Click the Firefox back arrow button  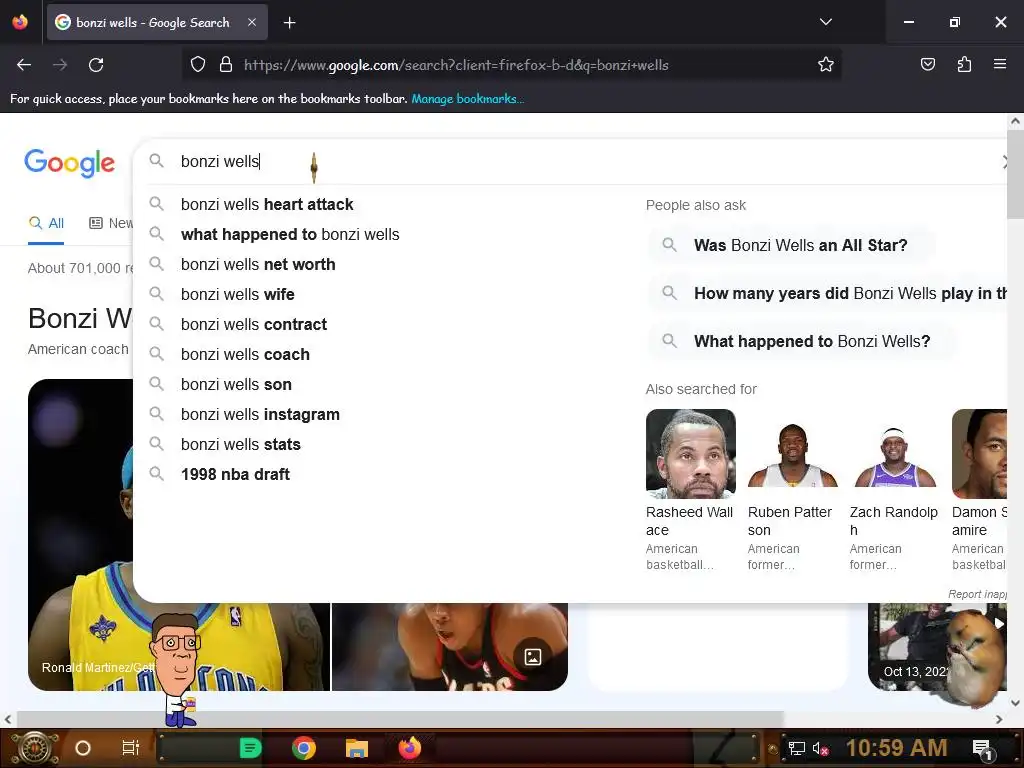pos(24,65)
